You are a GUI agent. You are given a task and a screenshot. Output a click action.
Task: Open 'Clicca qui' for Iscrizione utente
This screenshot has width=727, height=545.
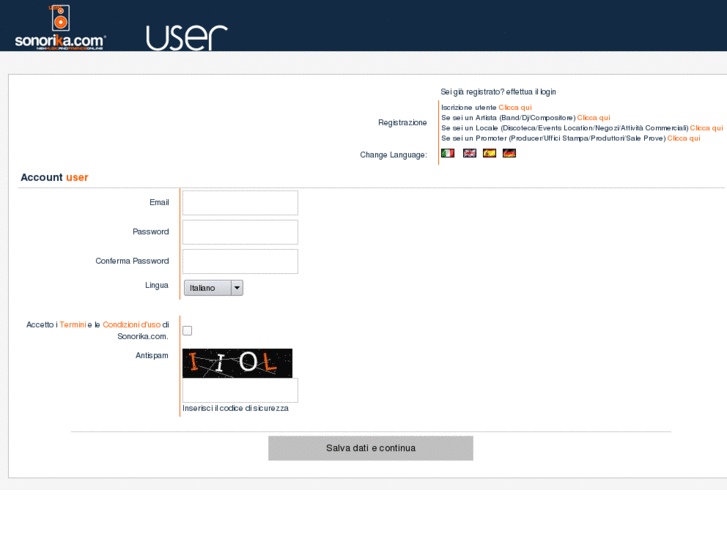[515, 108]
